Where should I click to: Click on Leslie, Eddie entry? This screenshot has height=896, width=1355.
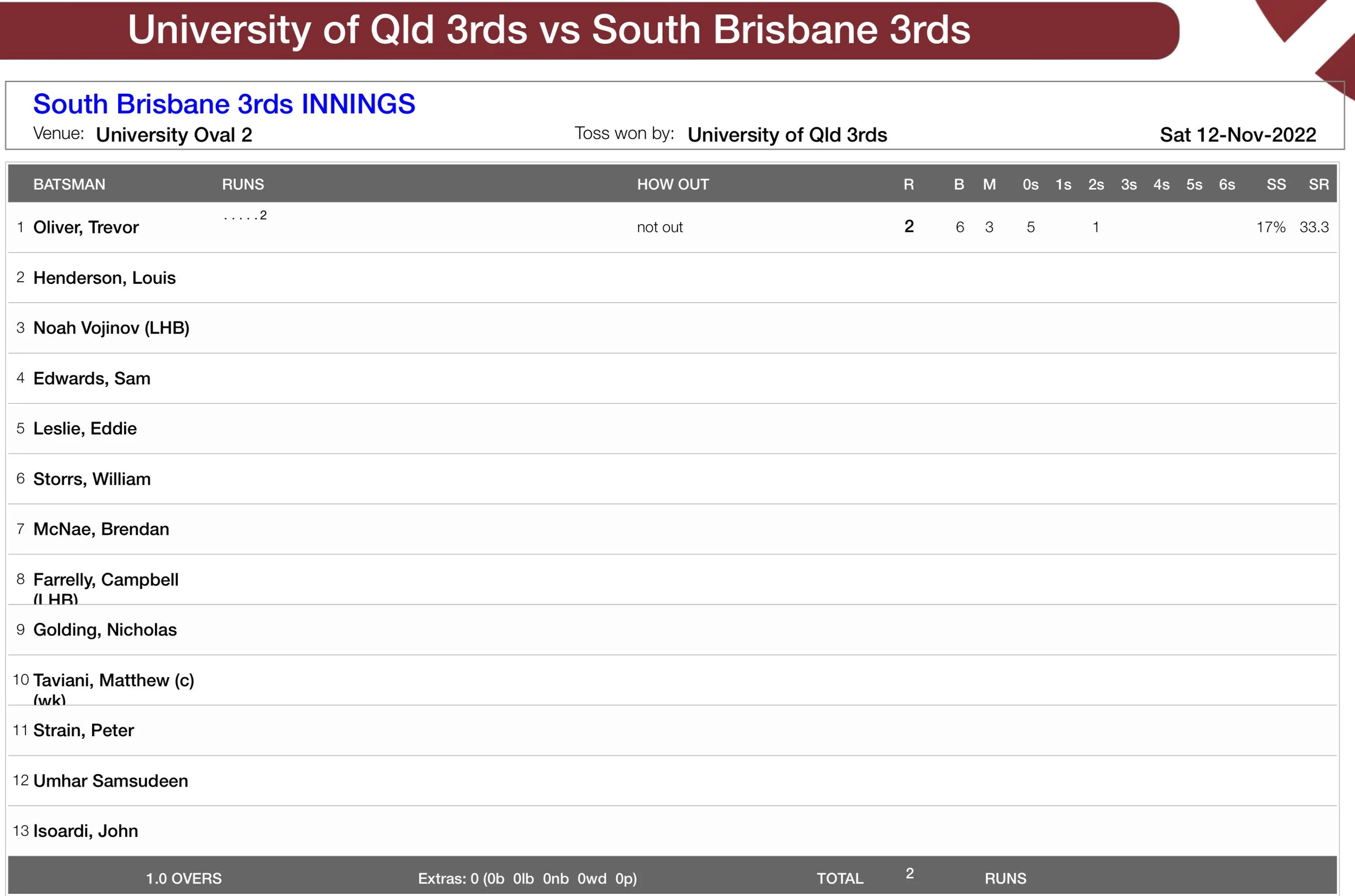[x=85, y=428]
